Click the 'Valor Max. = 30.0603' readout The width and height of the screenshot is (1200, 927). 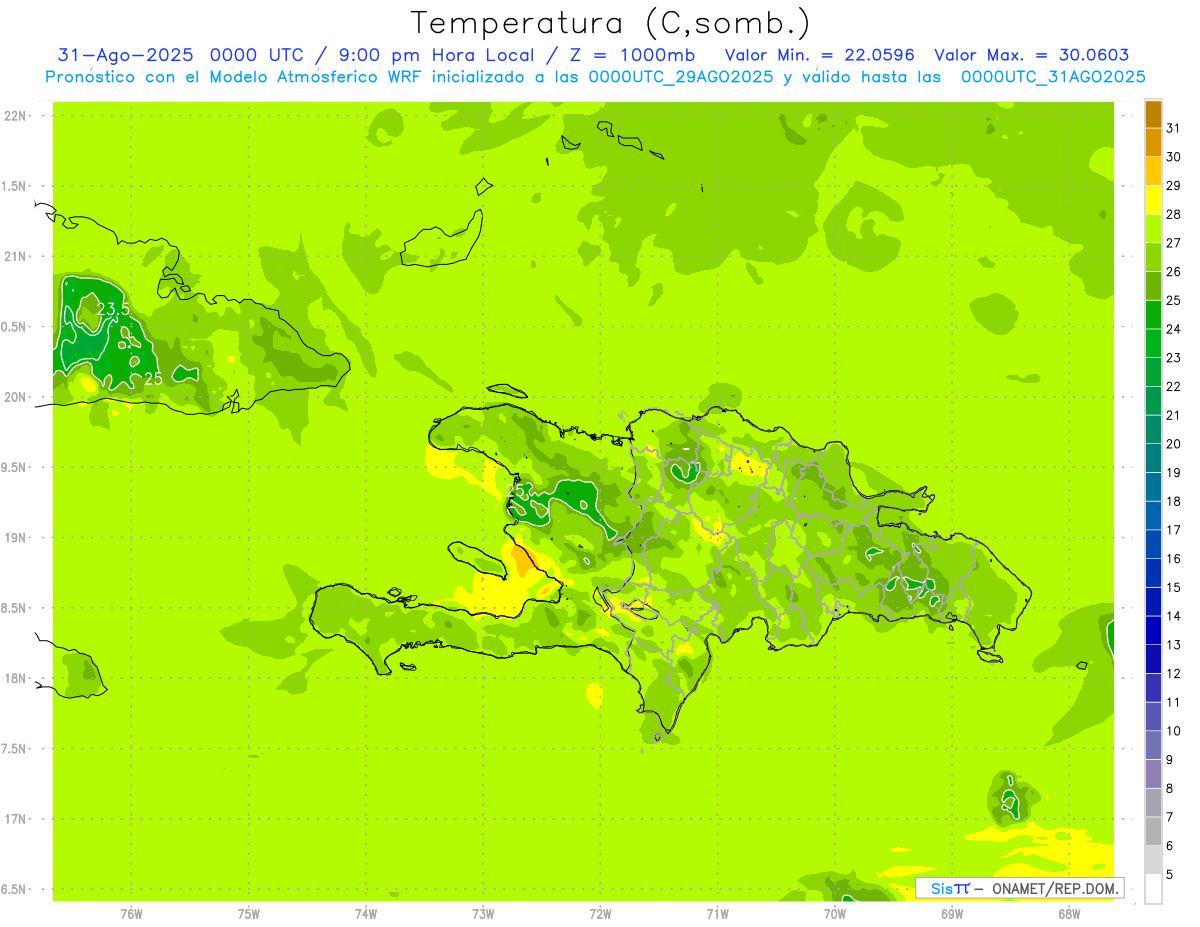[1031, 55]
